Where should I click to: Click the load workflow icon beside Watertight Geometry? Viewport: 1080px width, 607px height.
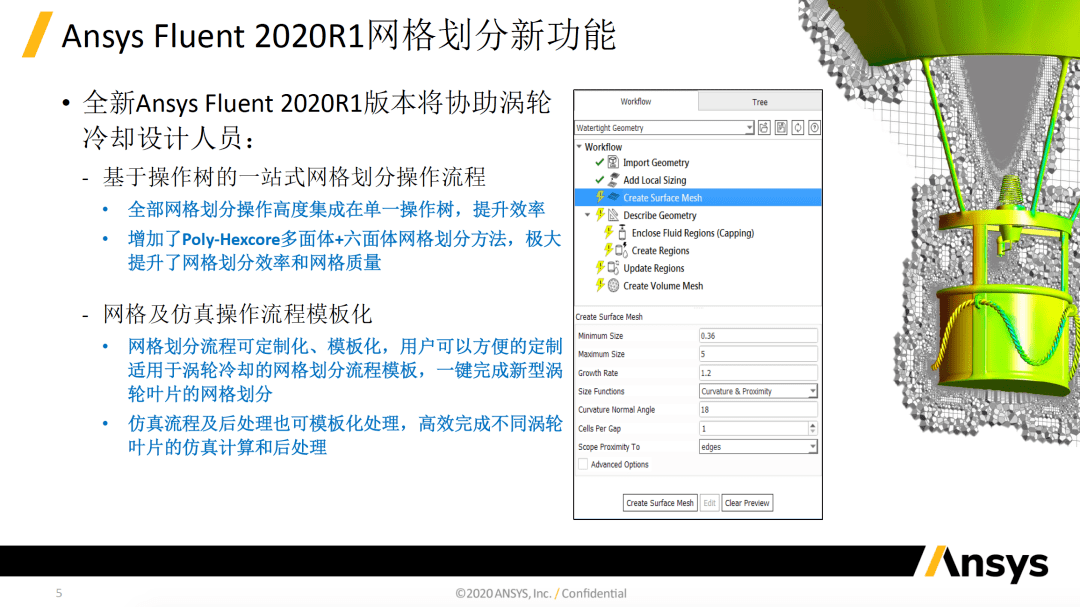coord(764,128)
